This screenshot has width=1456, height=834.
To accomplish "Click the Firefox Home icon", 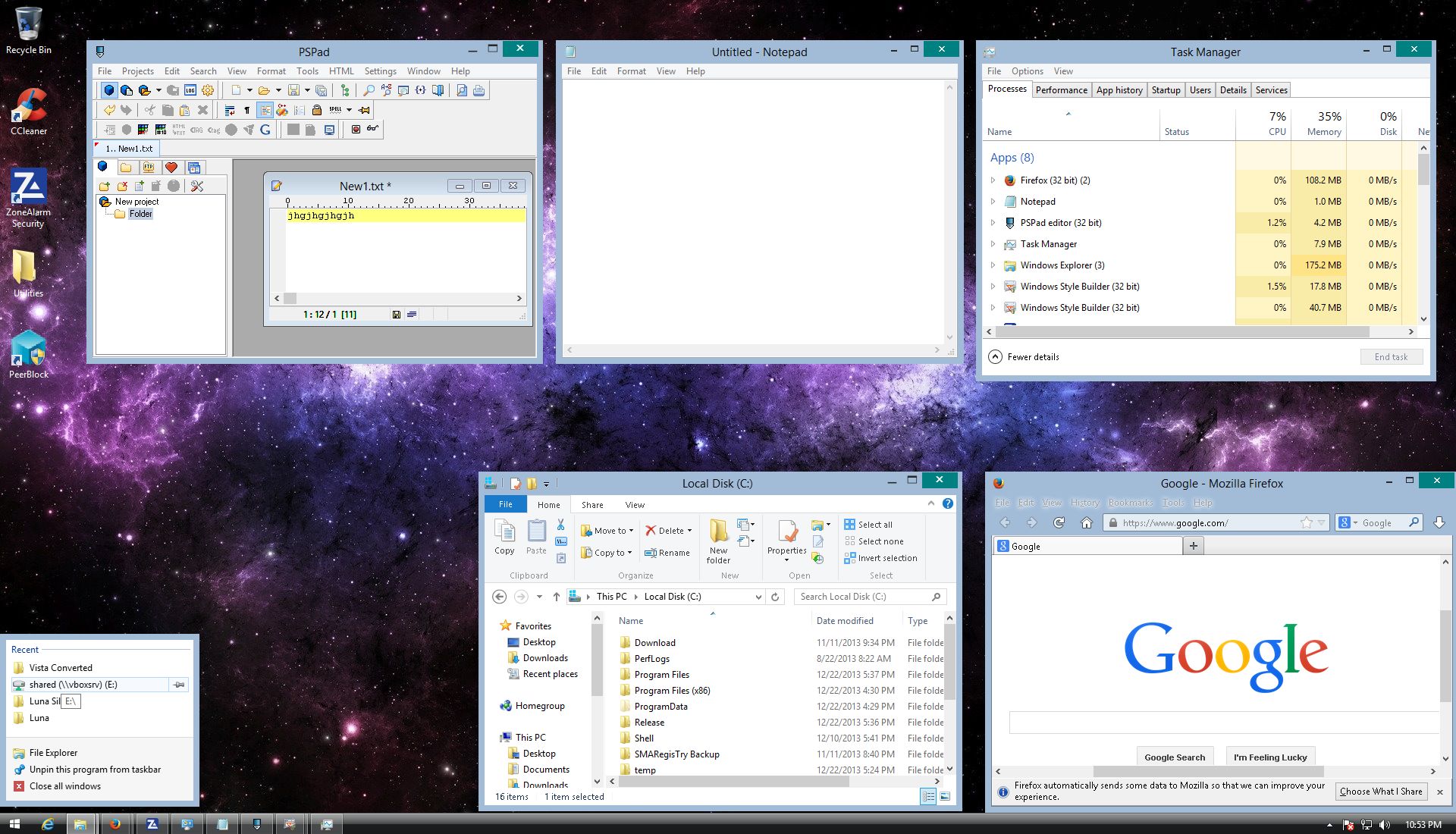I will pos(1087,522).
